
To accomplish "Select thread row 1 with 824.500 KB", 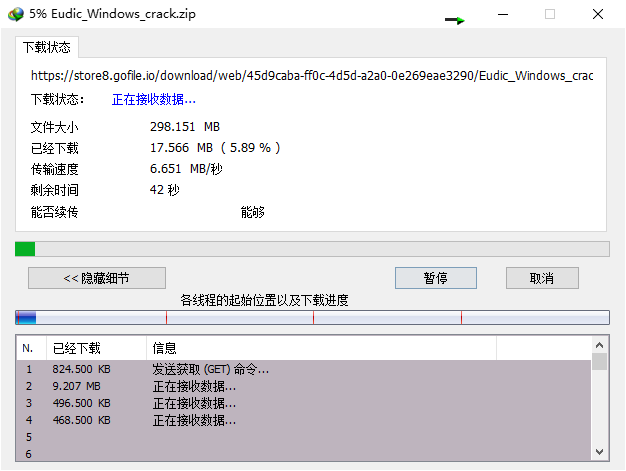I will coord(303,369).
